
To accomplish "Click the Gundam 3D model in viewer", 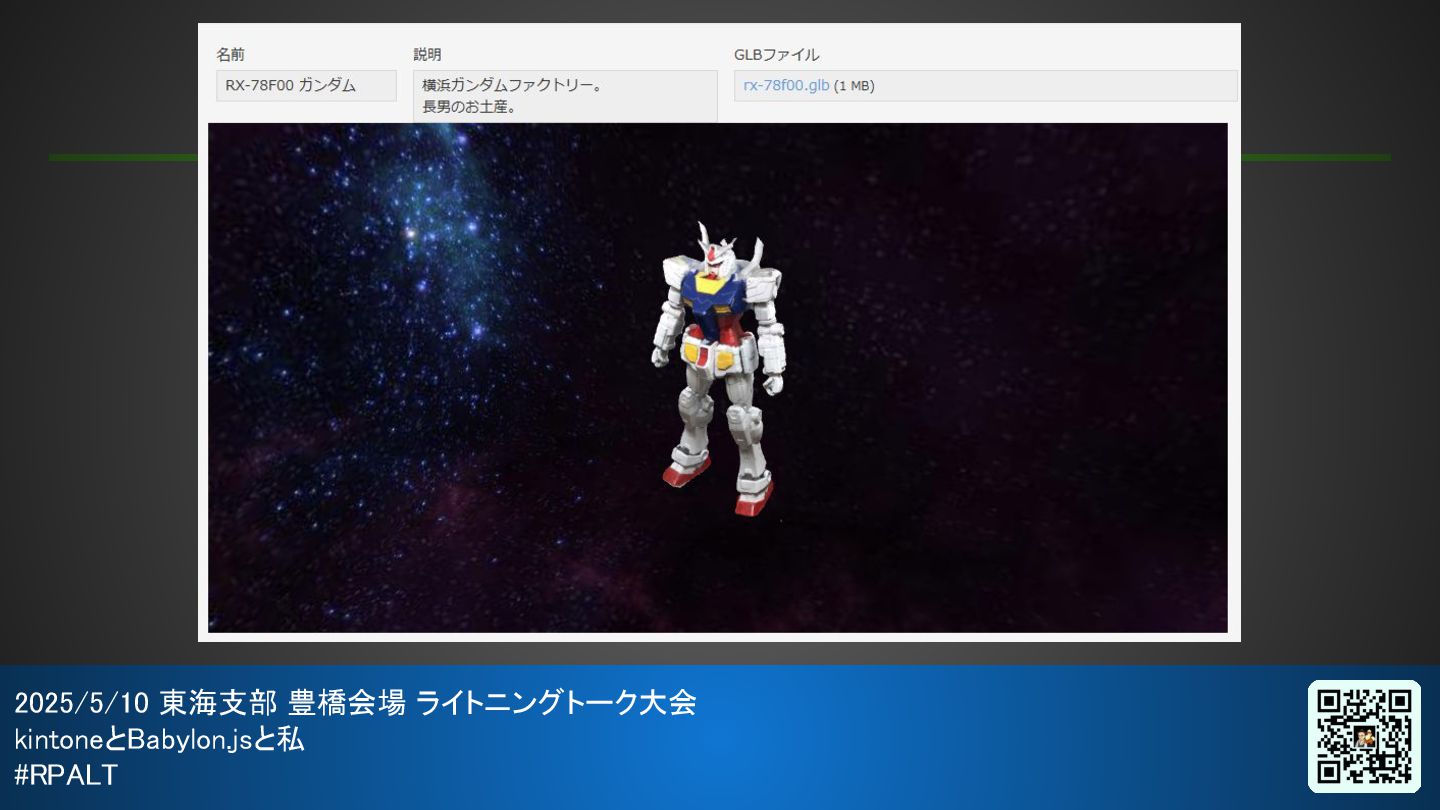I will pyautogui.click(x=719, y=368).
